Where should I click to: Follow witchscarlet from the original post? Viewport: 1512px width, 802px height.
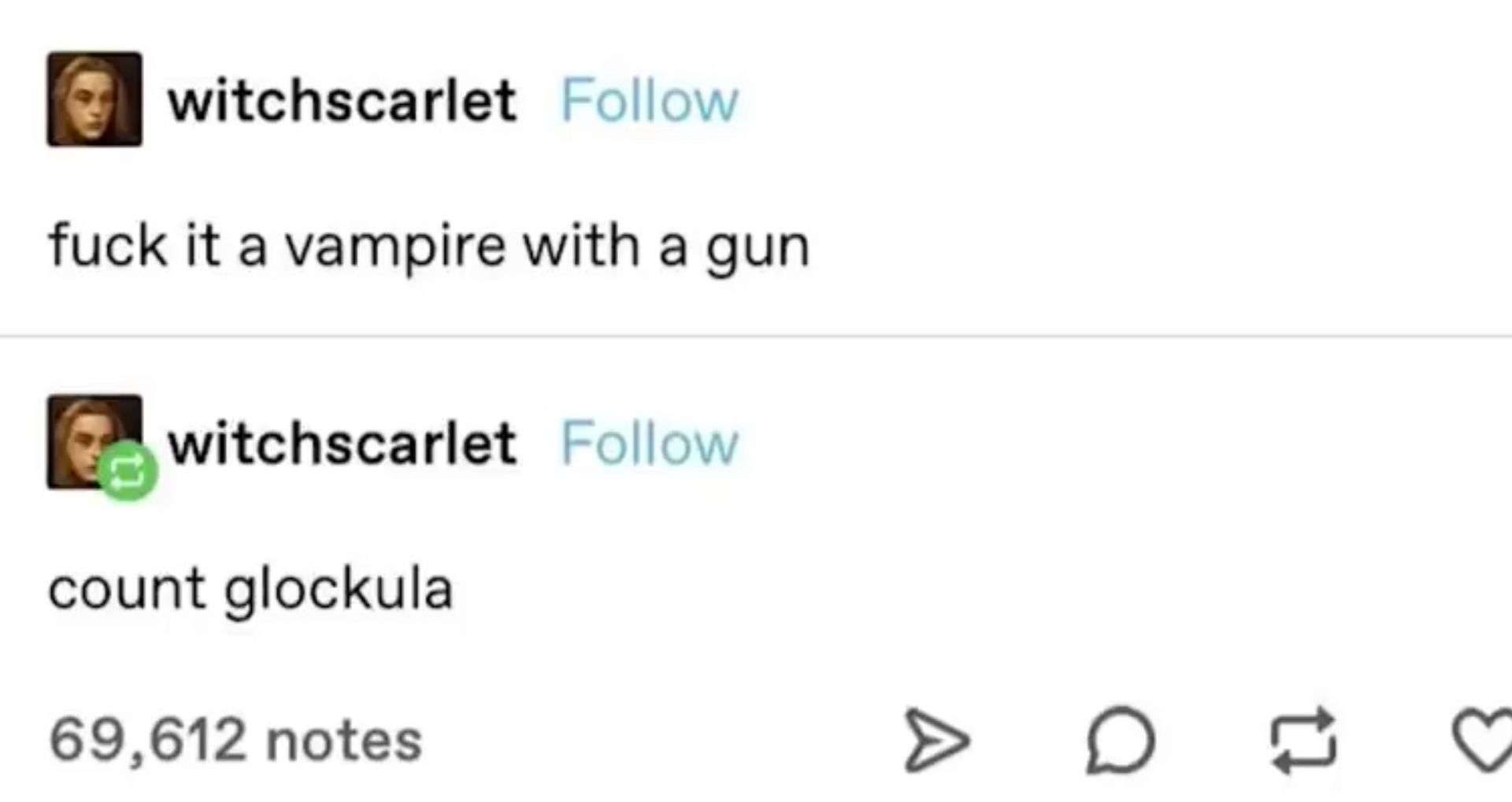coord(650,101)
